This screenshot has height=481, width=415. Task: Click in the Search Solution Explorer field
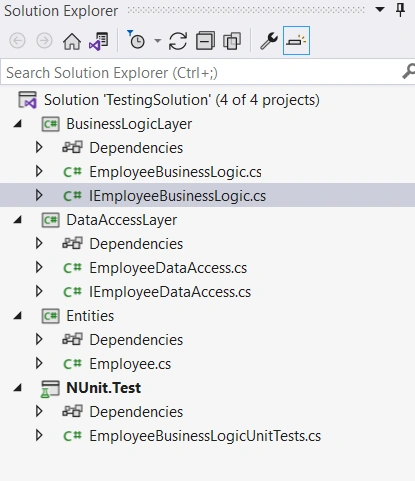[200, 72]
